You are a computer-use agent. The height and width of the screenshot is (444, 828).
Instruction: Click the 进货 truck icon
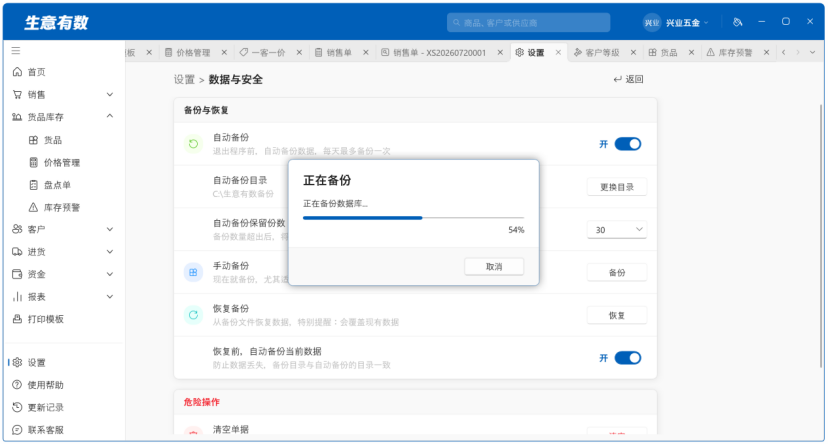point(17,252)
